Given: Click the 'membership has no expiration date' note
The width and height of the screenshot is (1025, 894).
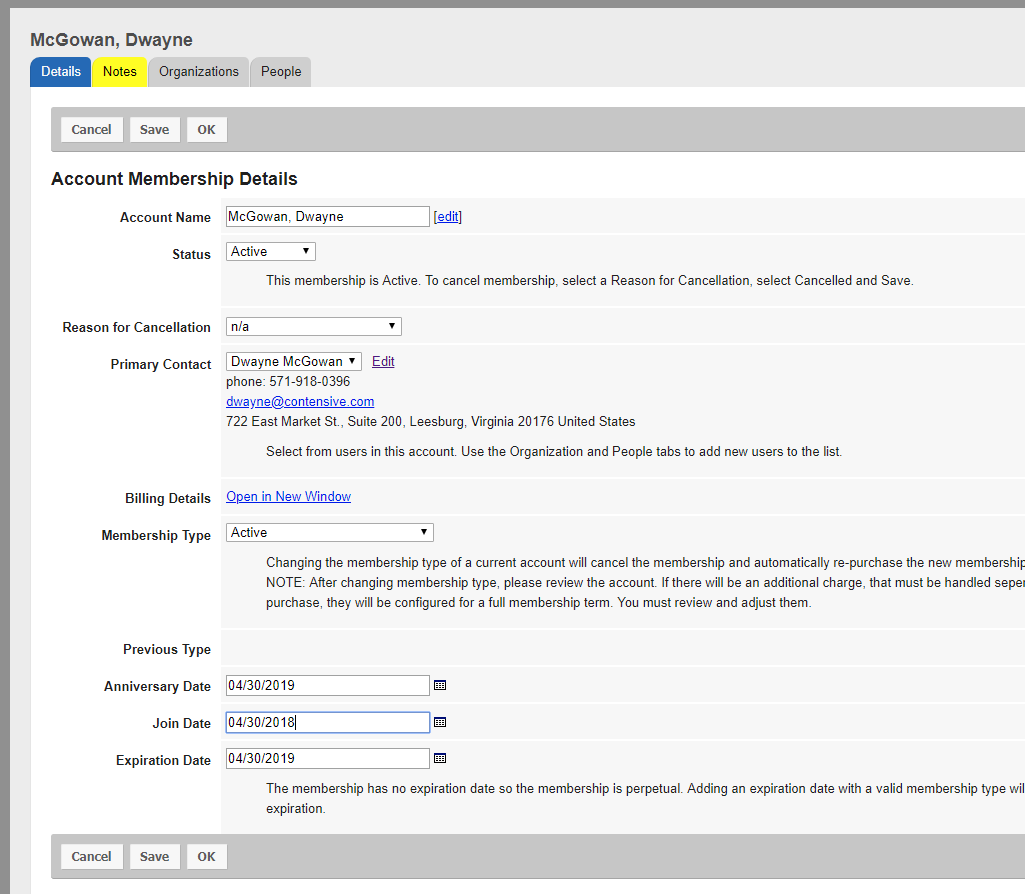Looking at the screenshot, I should (645, 789).
